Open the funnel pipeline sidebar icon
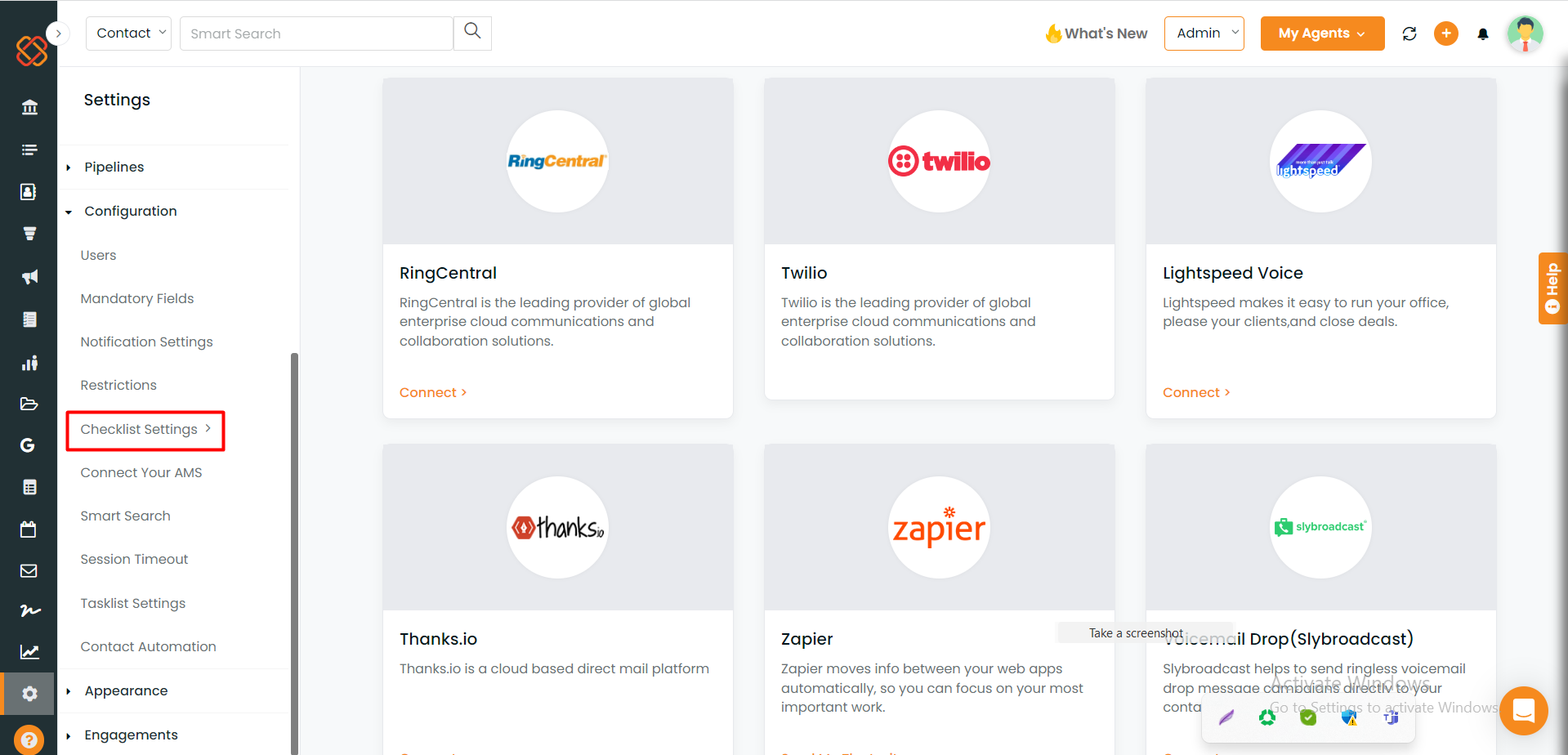The height and width of the screenshot is (755, 1568). 29,234
